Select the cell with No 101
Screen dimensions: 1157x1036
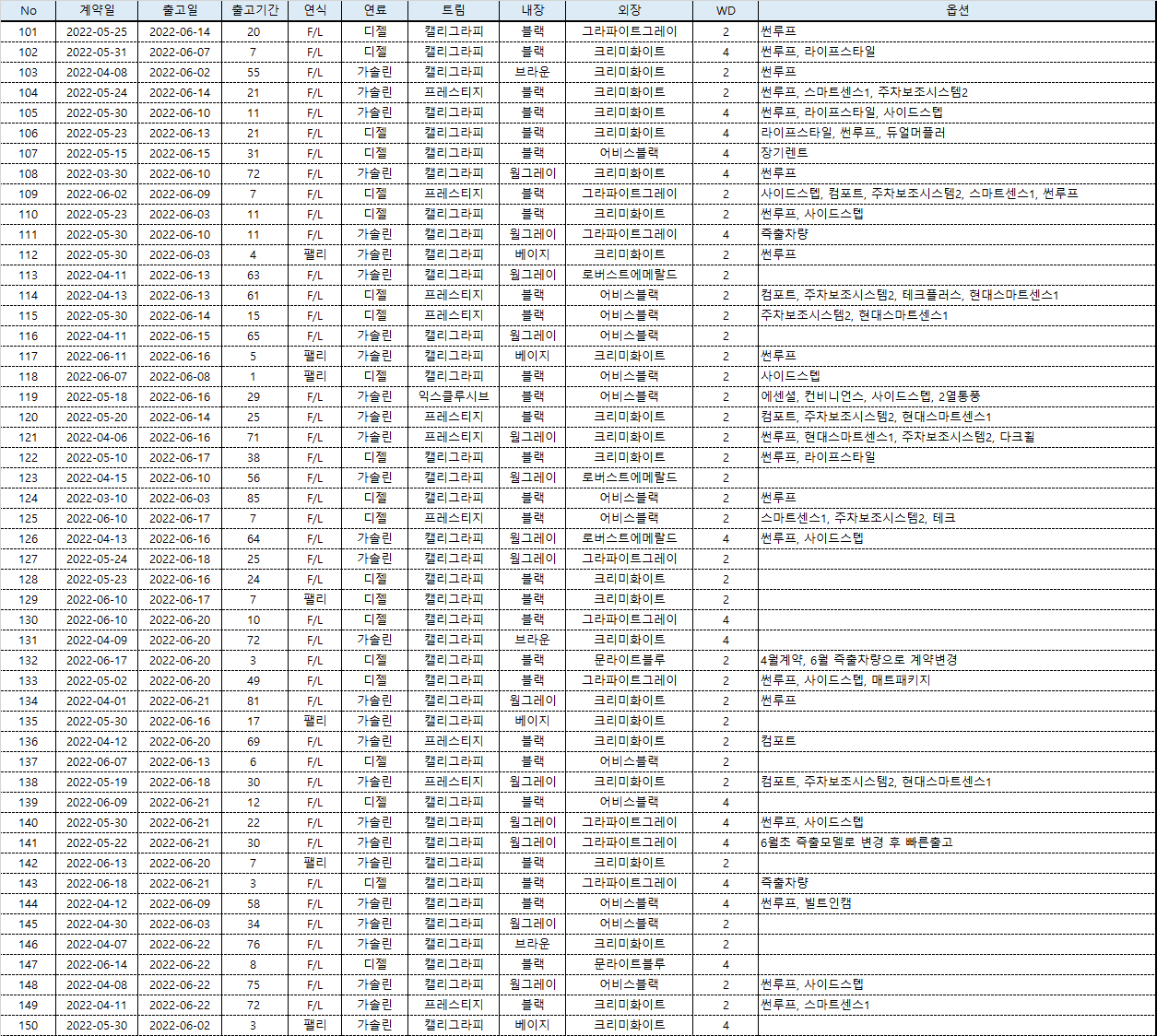click(29, 31)
